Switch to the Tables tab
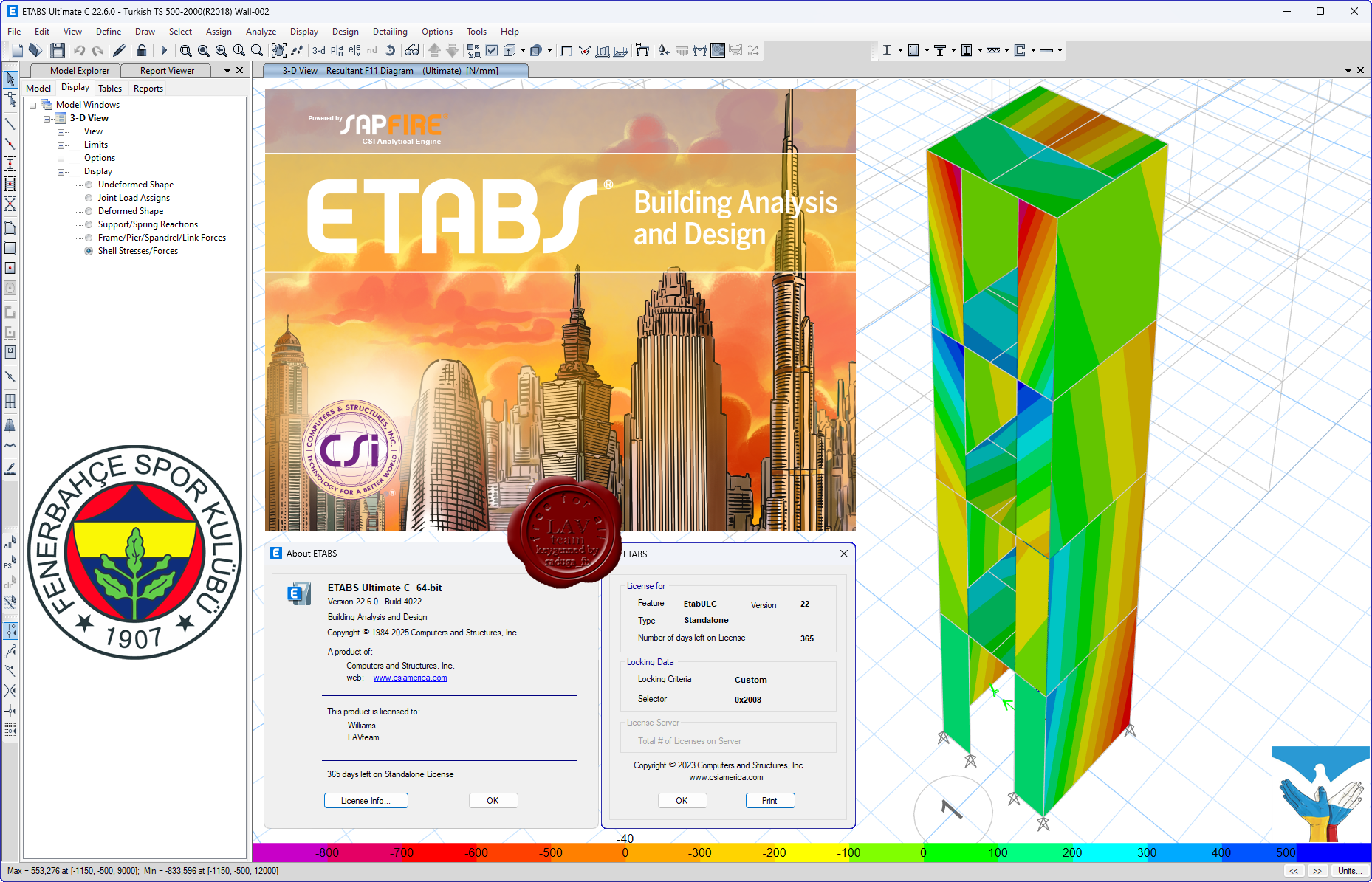The width and height of the screenshot is (1372, 882). coord(110,89)
